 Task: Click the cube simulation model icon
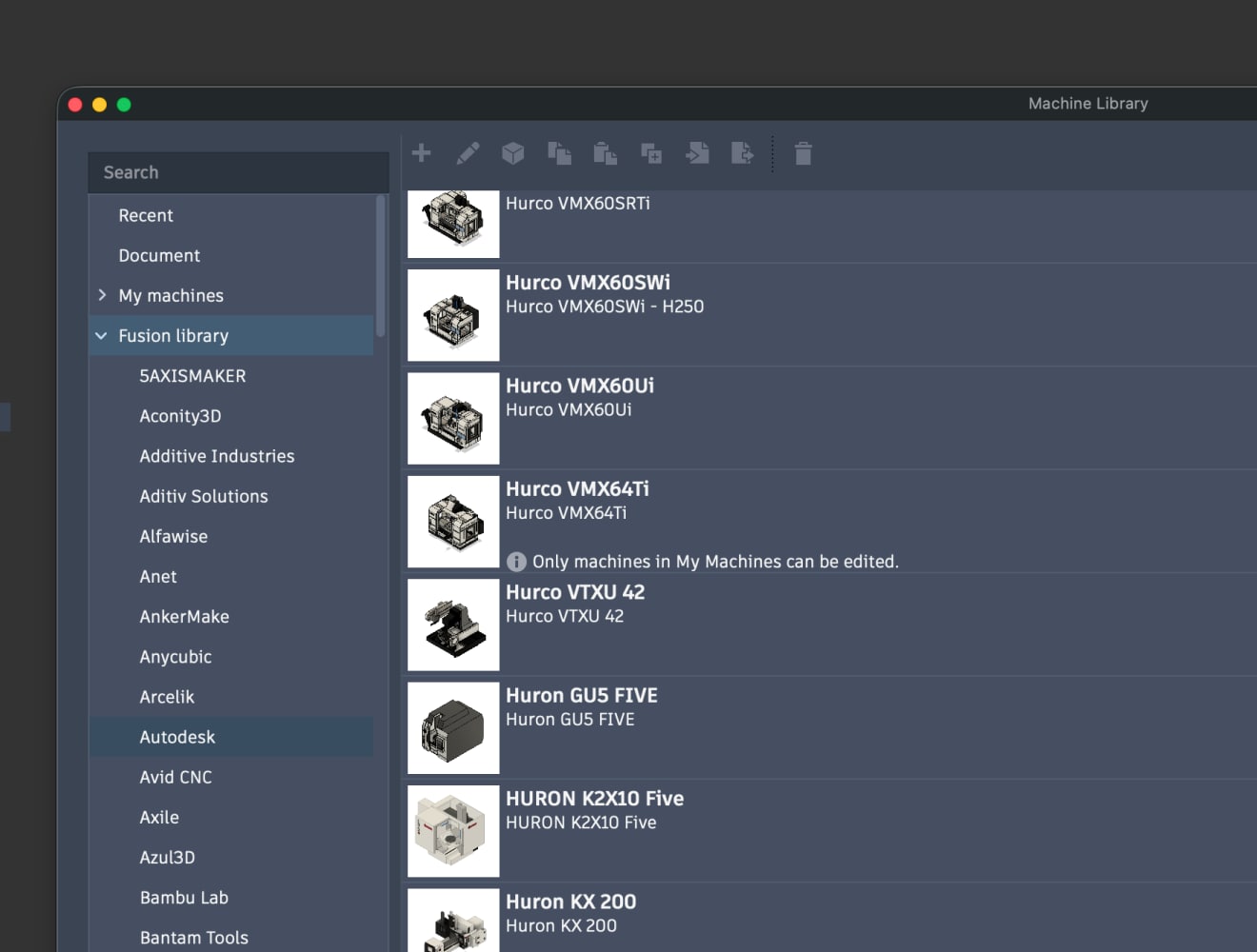tap(513, 152)
